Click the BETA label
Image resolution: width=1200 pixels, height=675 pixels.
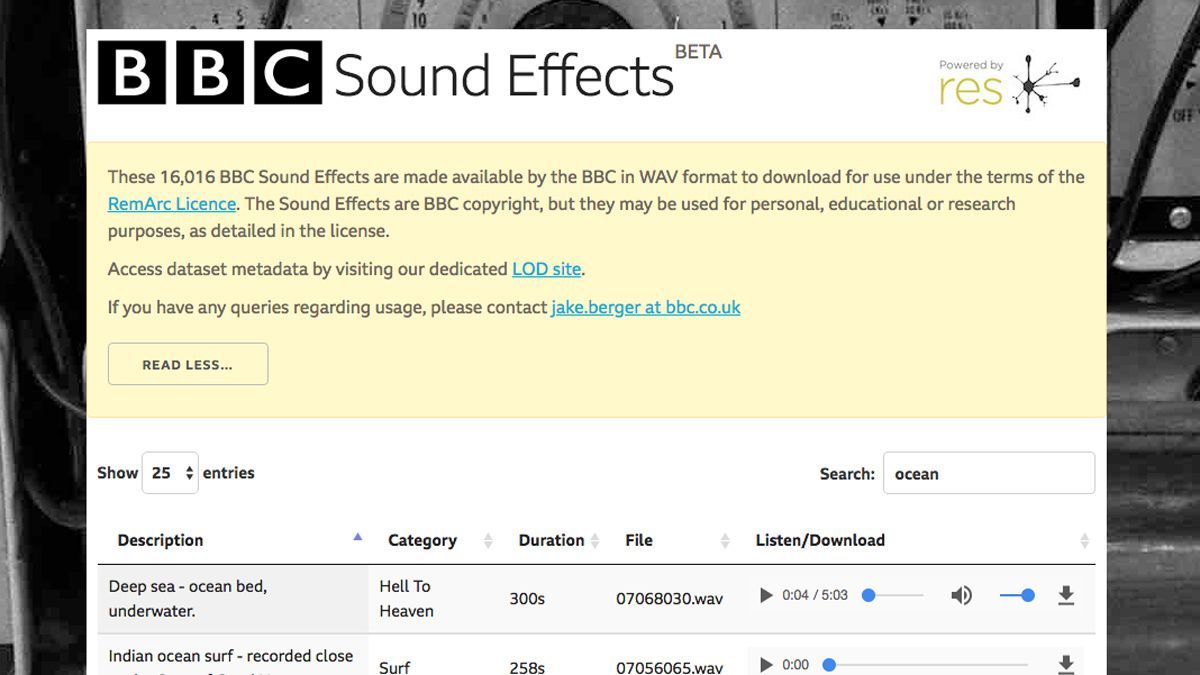click(698, 52)
